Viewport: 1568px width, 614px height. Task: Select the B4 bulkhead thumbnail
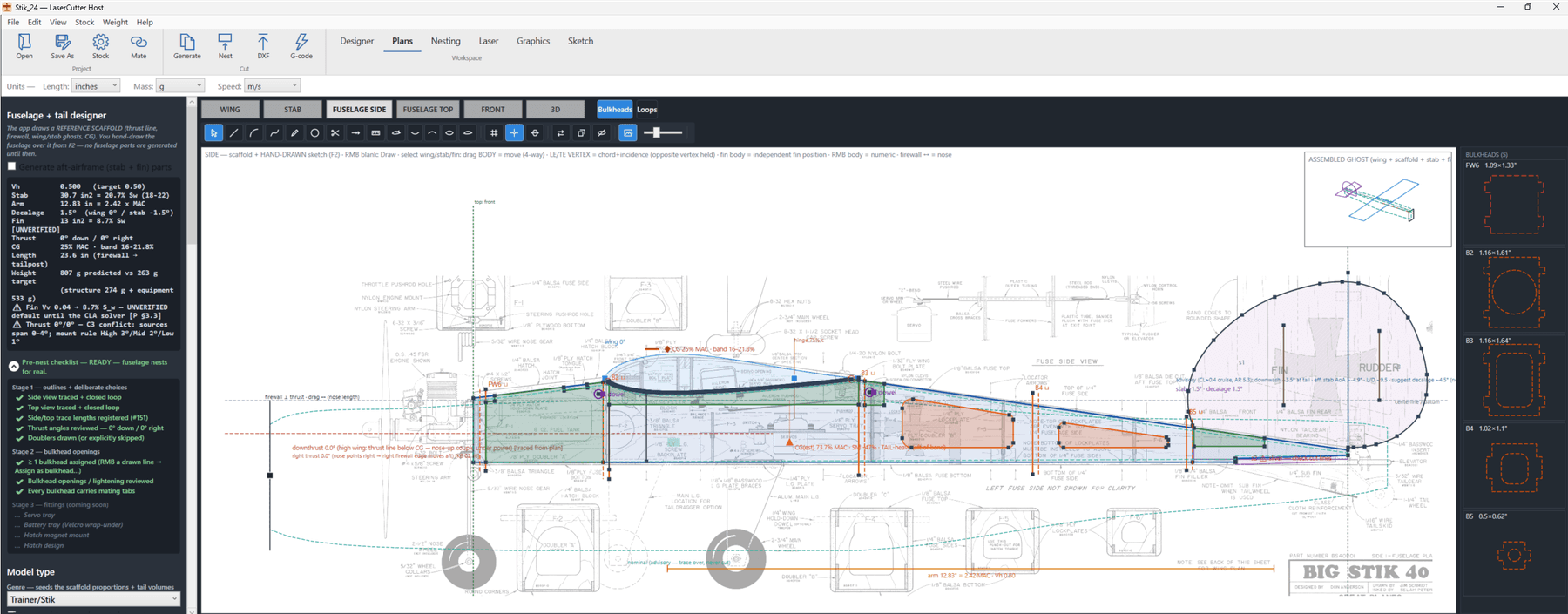[x=1515, y=467]
